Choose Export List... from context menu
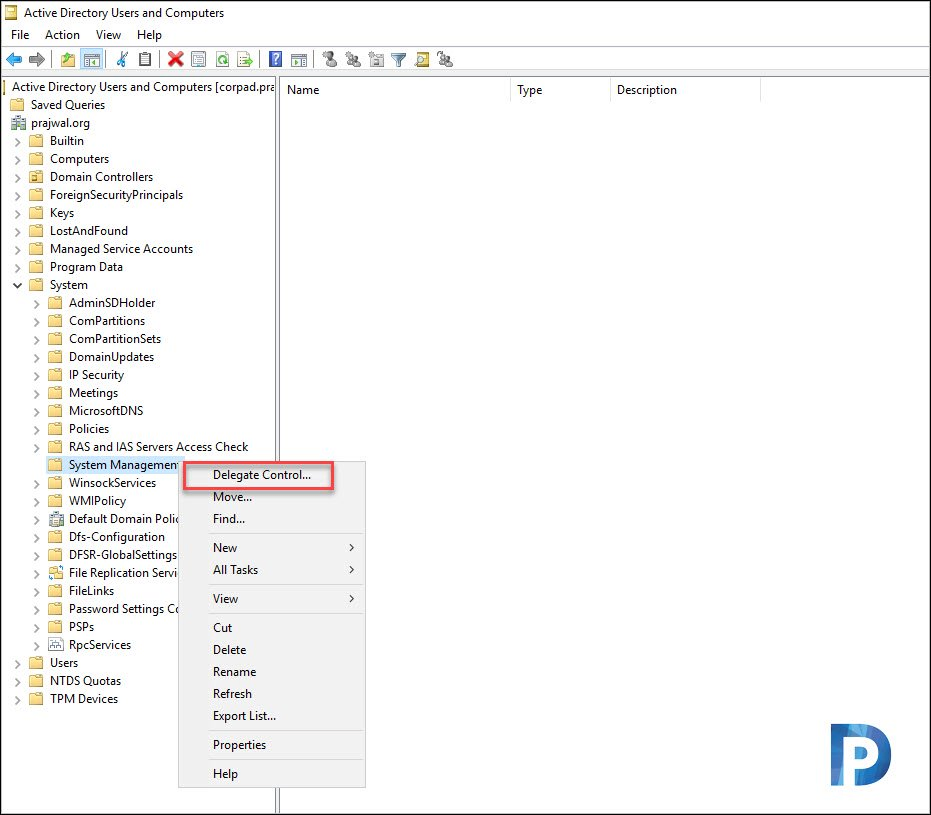The height and width of the screenshot is (815, 931). 272,716
